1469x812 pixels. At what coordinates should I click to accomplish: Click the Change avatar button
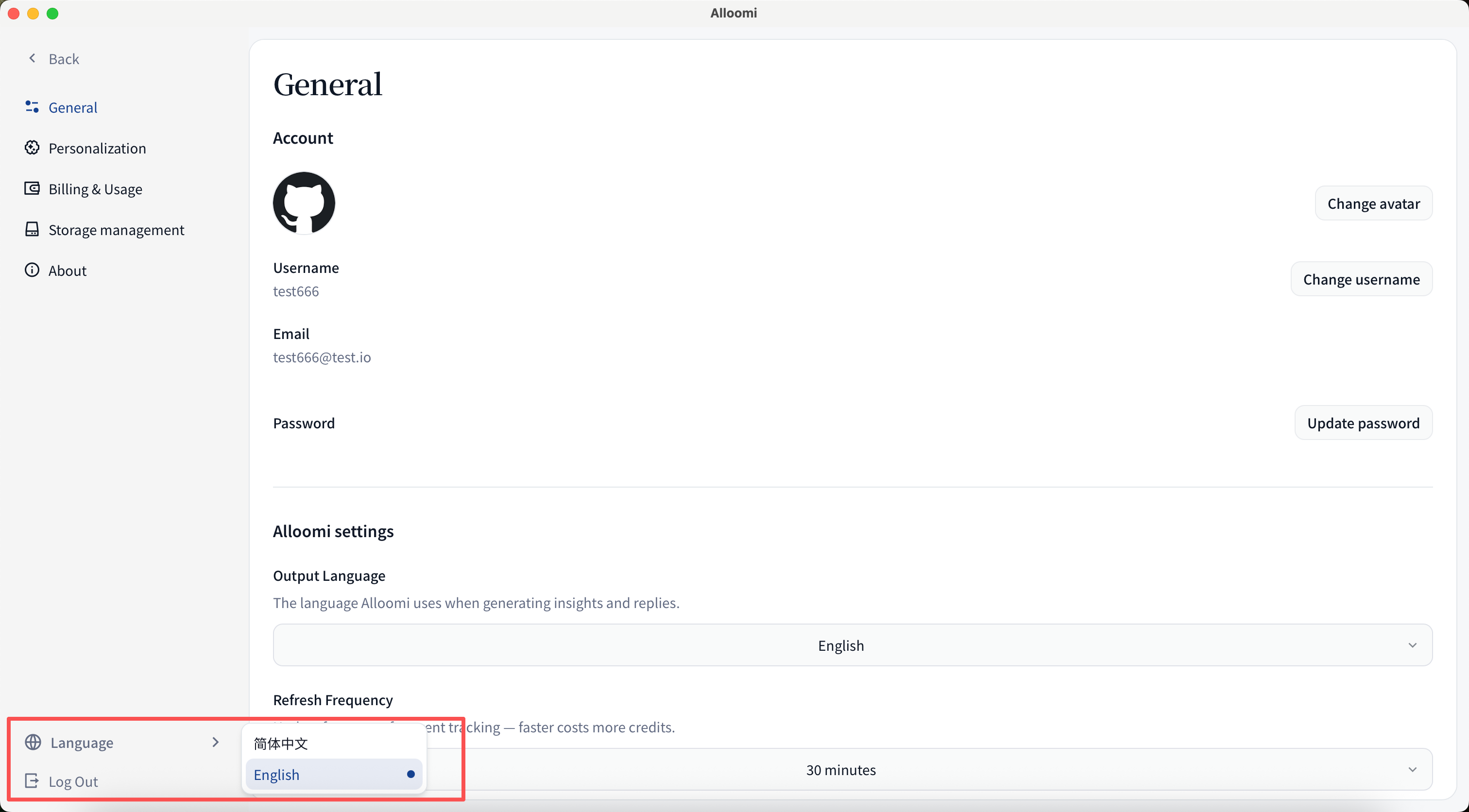point(1373,203)
